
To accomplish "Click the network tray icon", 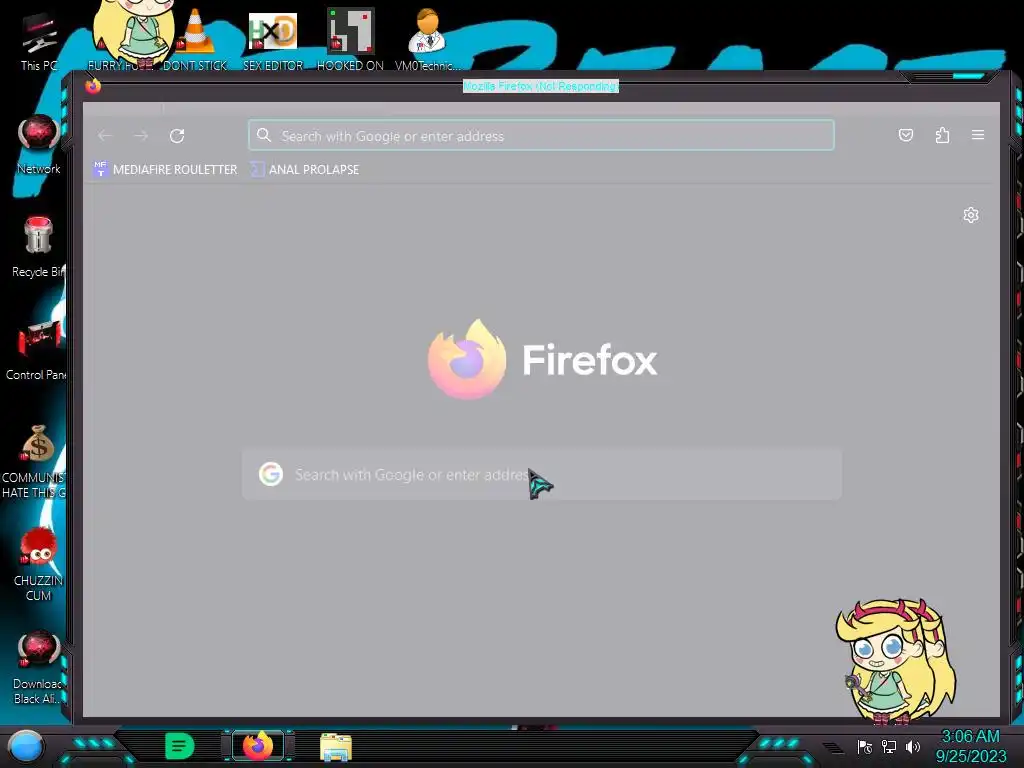I will [889, 746].
